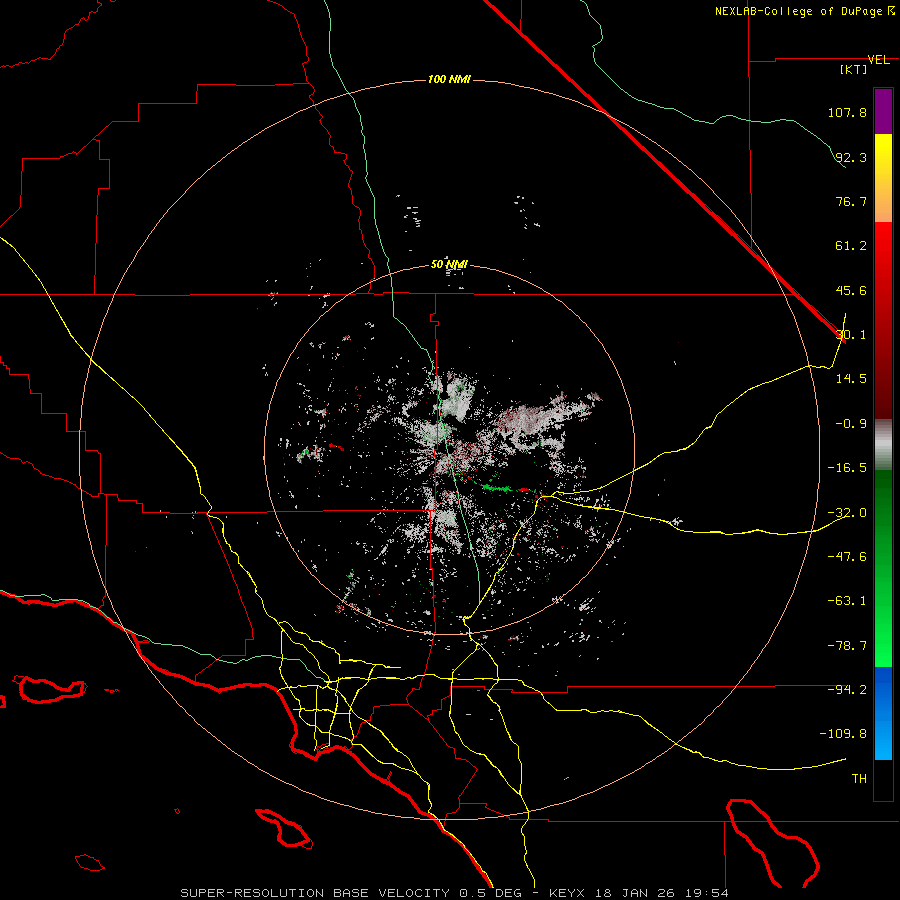900x900 pixels.
Task: Click the 107.8 velocity scale value
Action: 847,112
